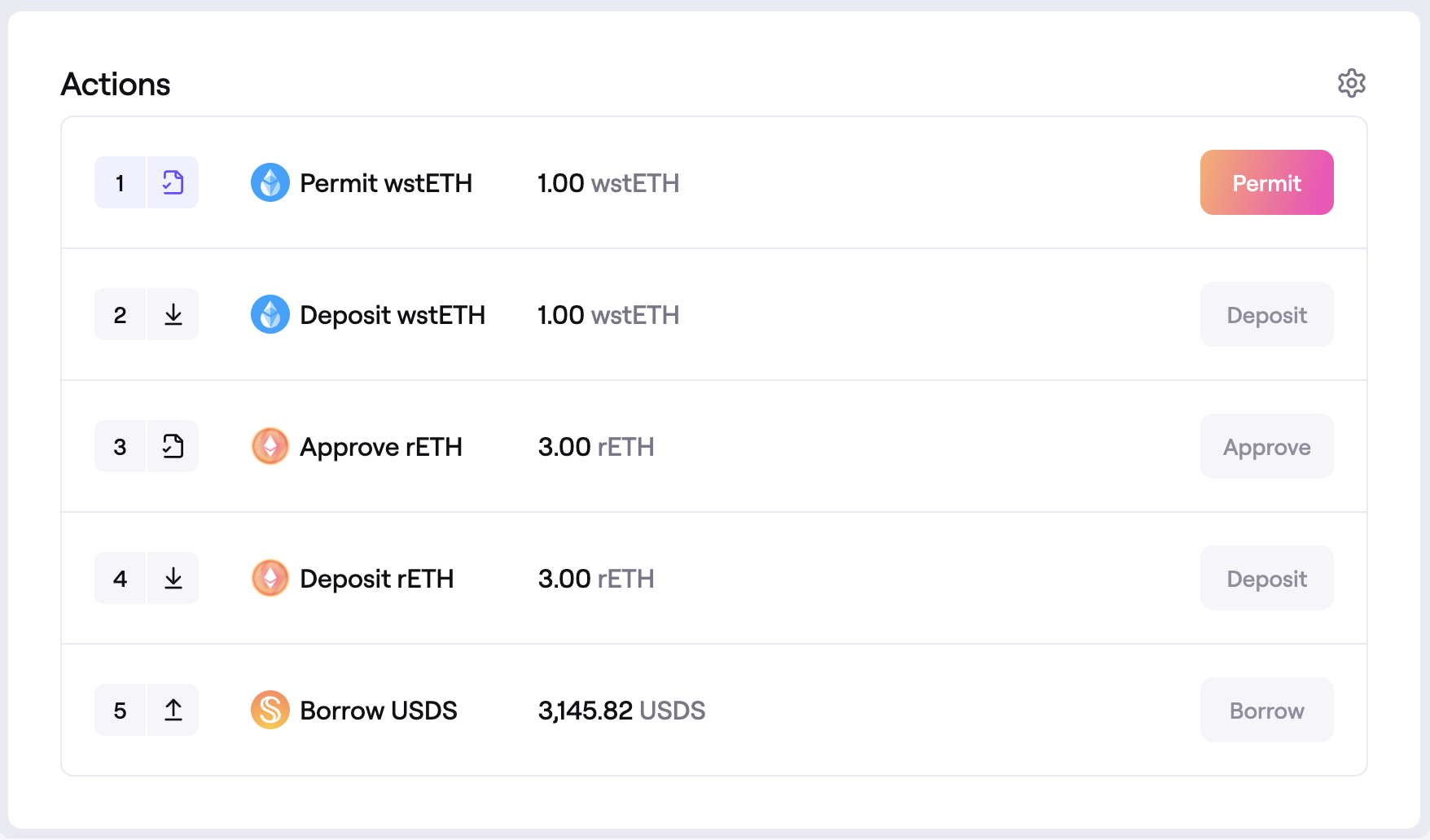Viewport: 1430px width, 840px height.
Task: Click the 3,145.82 USDS amount
Action: click(621, 711)
